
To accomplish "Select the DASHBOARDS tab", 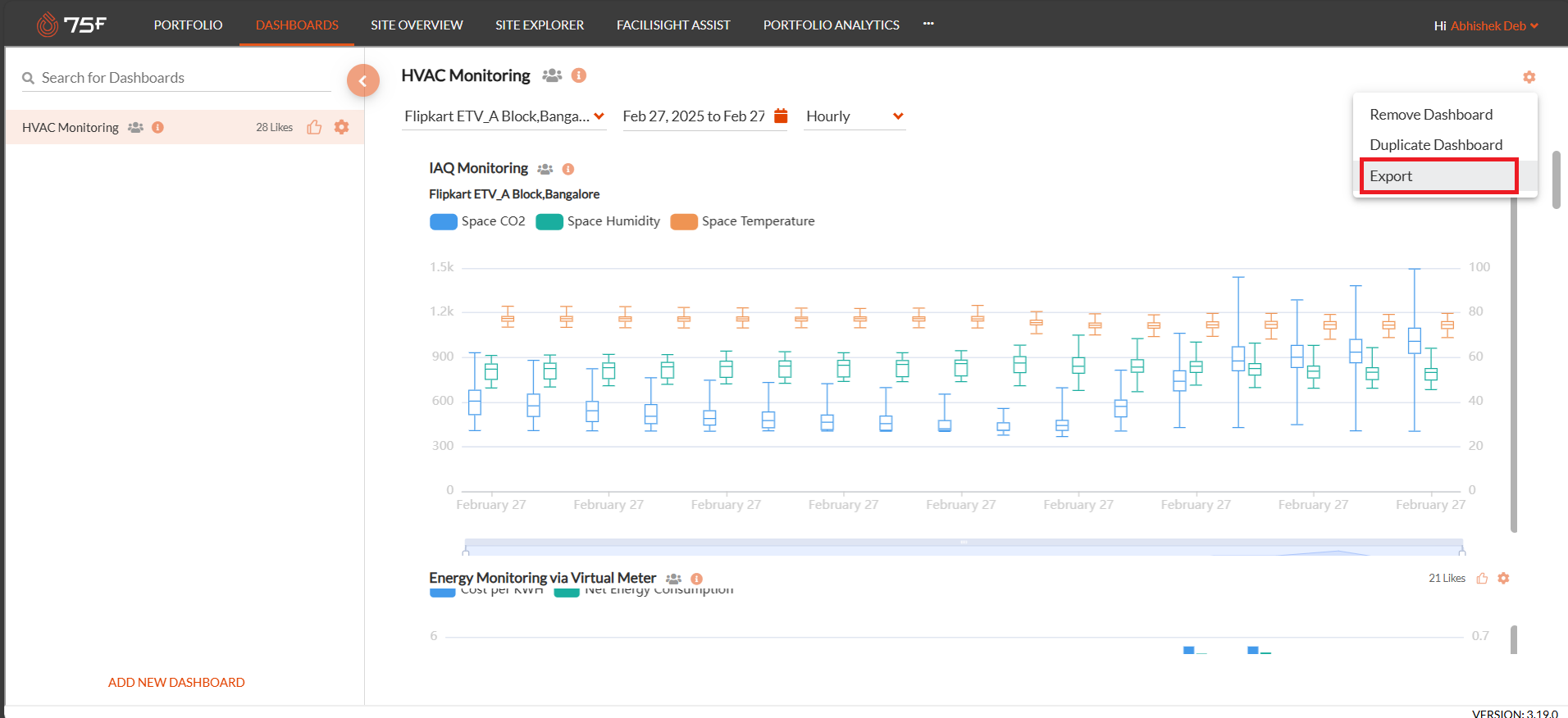I will click(x=297, y=25).
